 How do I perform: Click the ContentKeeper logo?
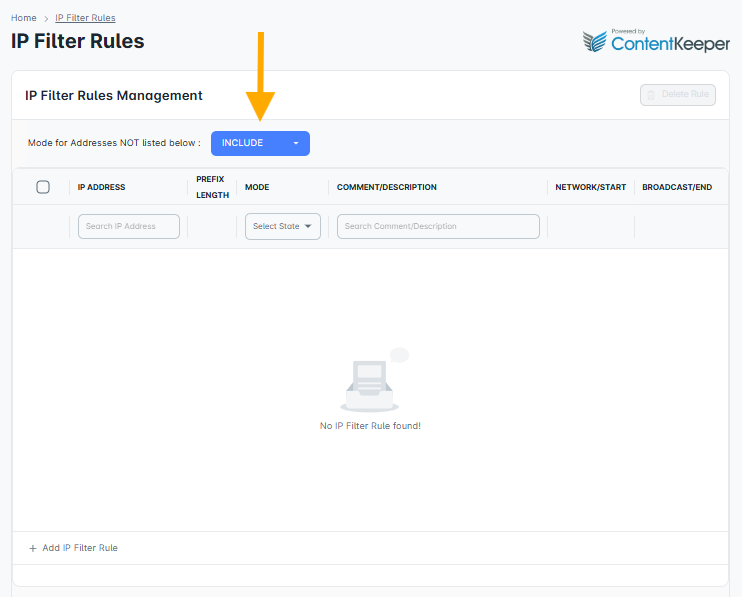tap(656, 42)
